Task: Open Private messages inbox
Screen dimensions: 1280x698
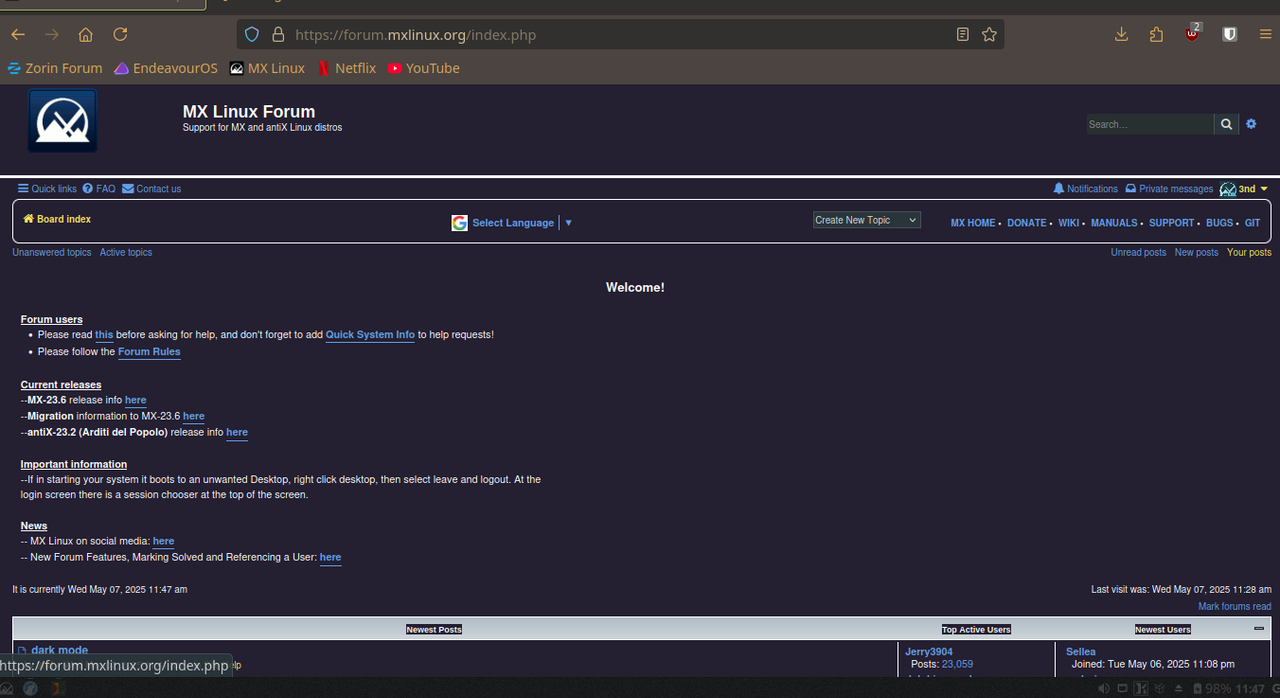Action: click(1169, 189)
